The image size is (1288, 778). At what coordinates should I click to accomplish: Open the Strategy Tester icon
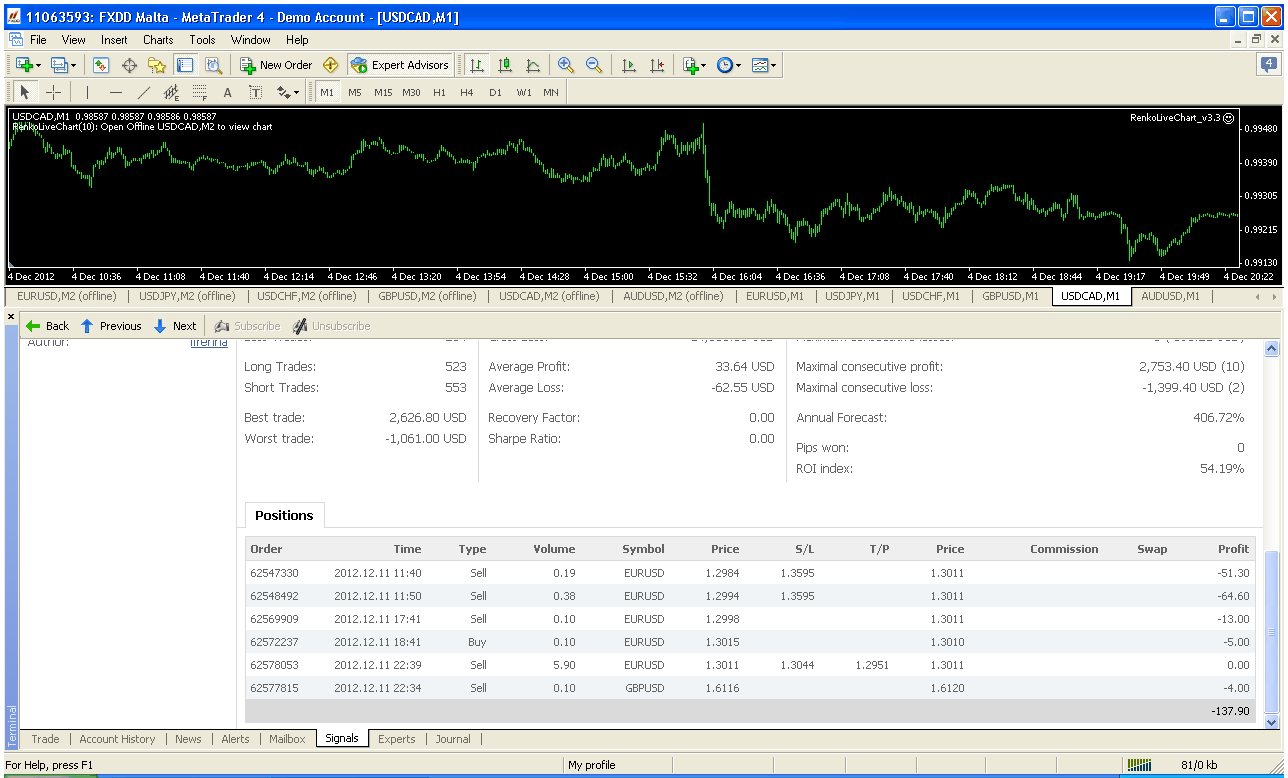[x=213, y=65]
